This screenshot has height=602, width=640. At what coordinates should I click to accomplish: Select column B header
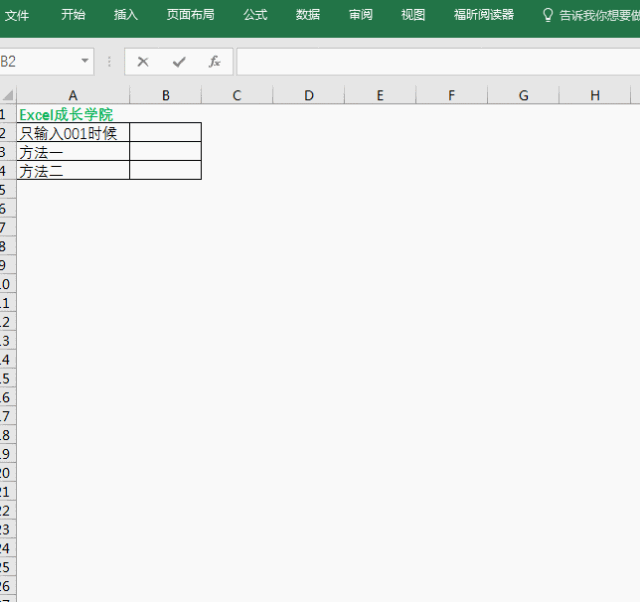coord(165,95)
